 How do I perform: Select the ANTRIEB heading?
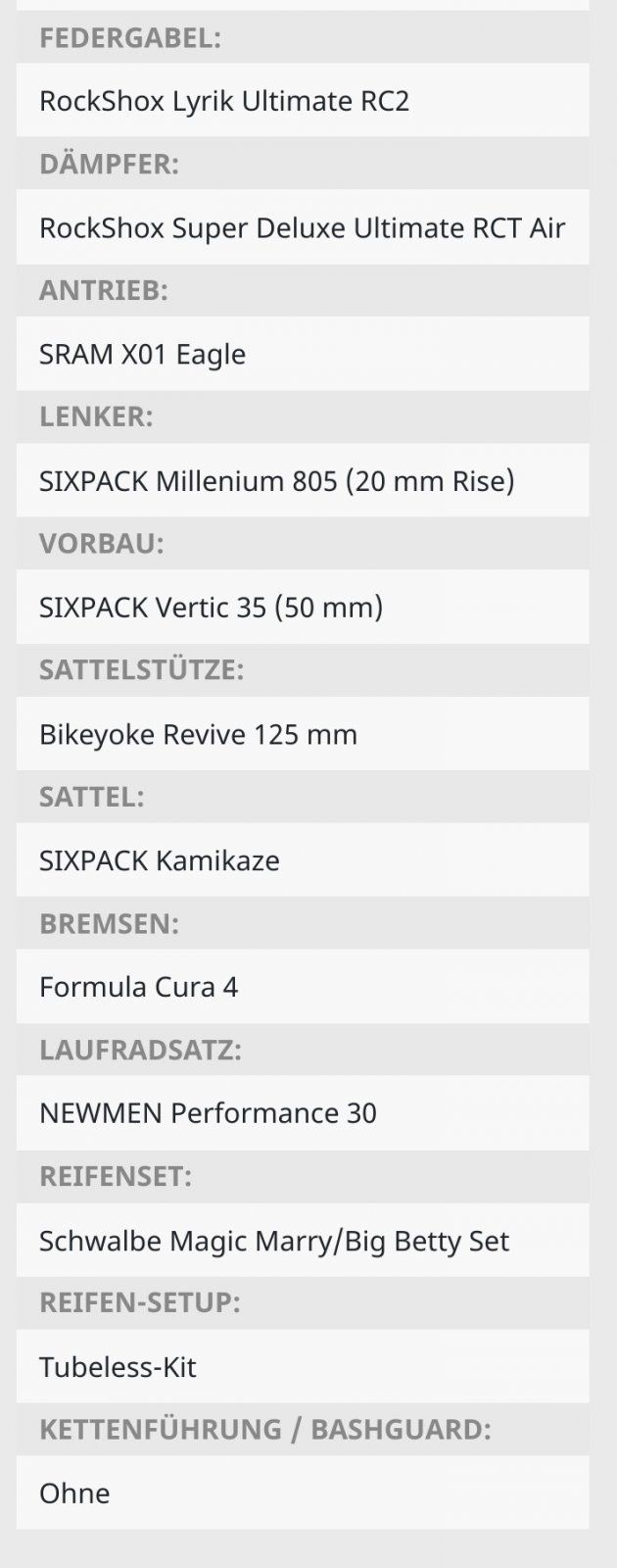(104, 290)
